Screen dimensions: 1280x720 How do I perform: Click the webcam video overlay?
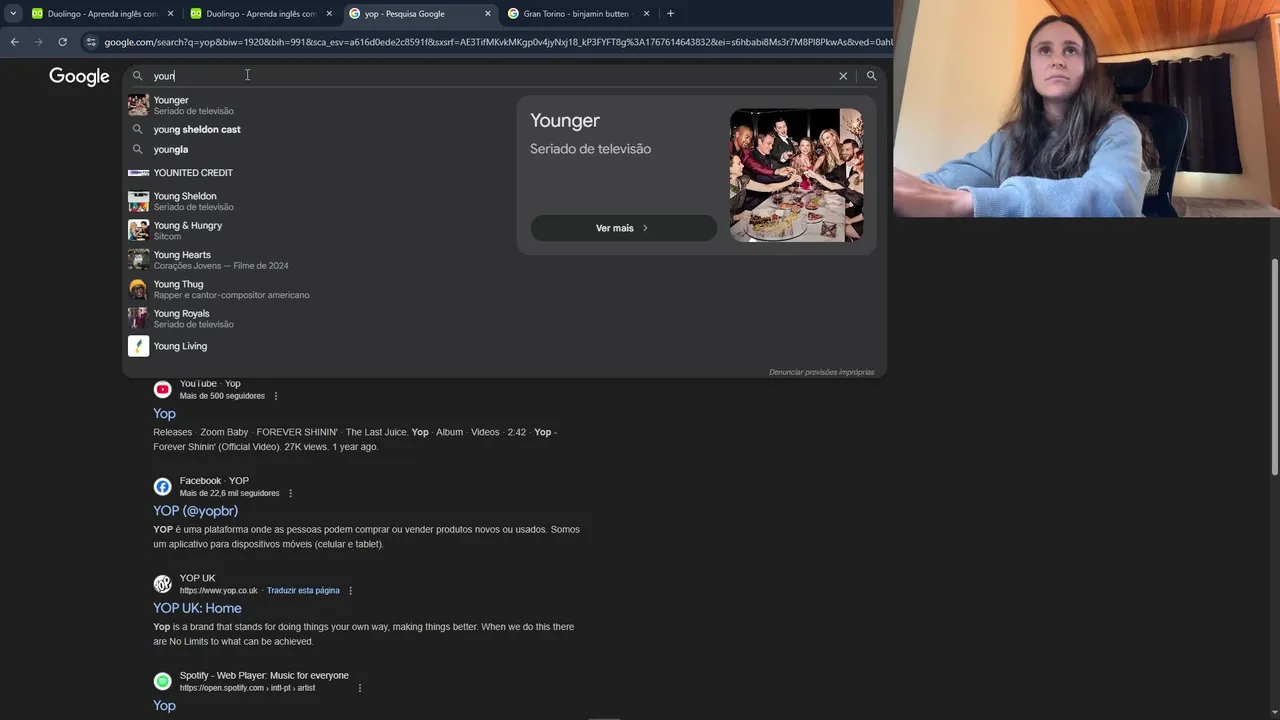tap(1086, 108)
